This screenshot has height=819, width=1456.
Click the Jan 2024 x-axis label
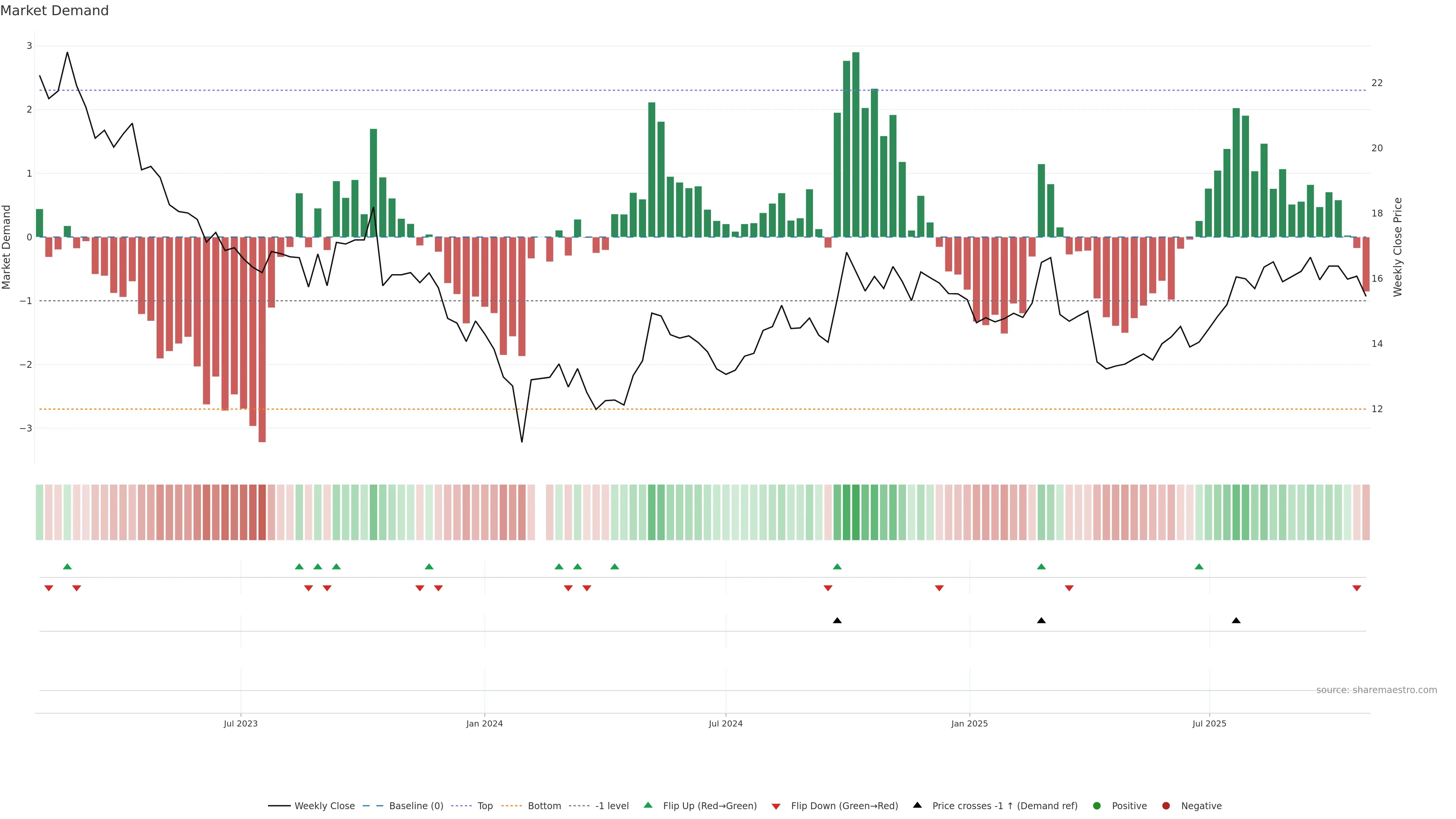485,723
